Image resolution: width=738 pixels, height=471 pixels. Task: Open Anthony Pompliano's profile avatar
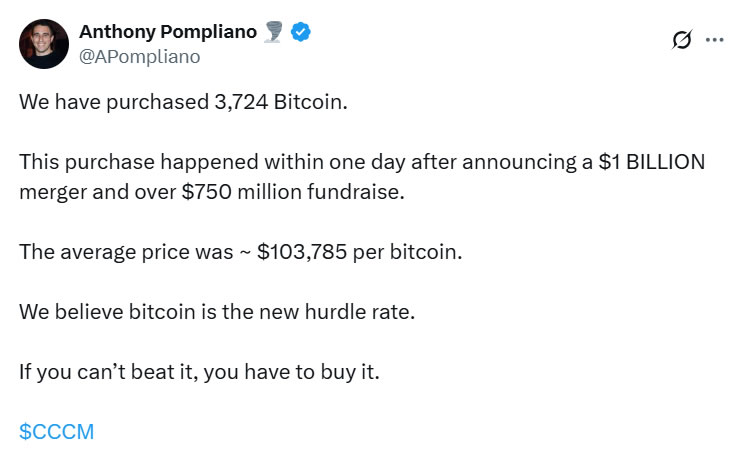click(x=44, y=44)
